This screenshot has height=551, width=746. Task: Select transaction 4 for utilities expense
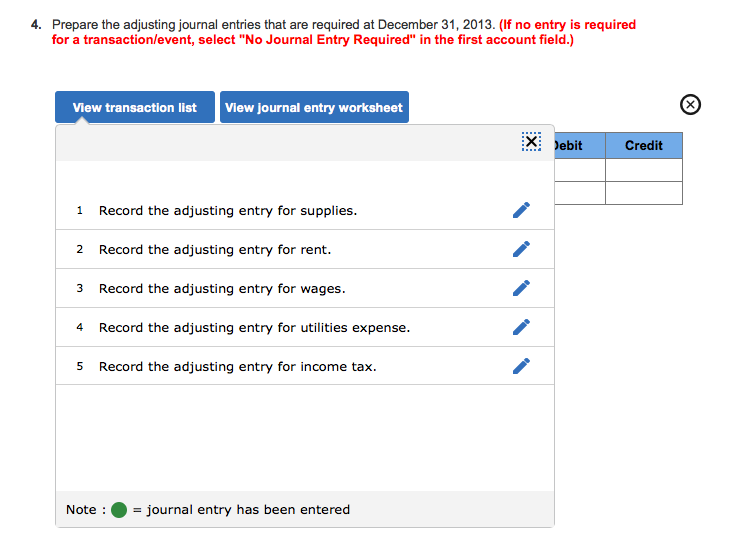pos(304,327)
